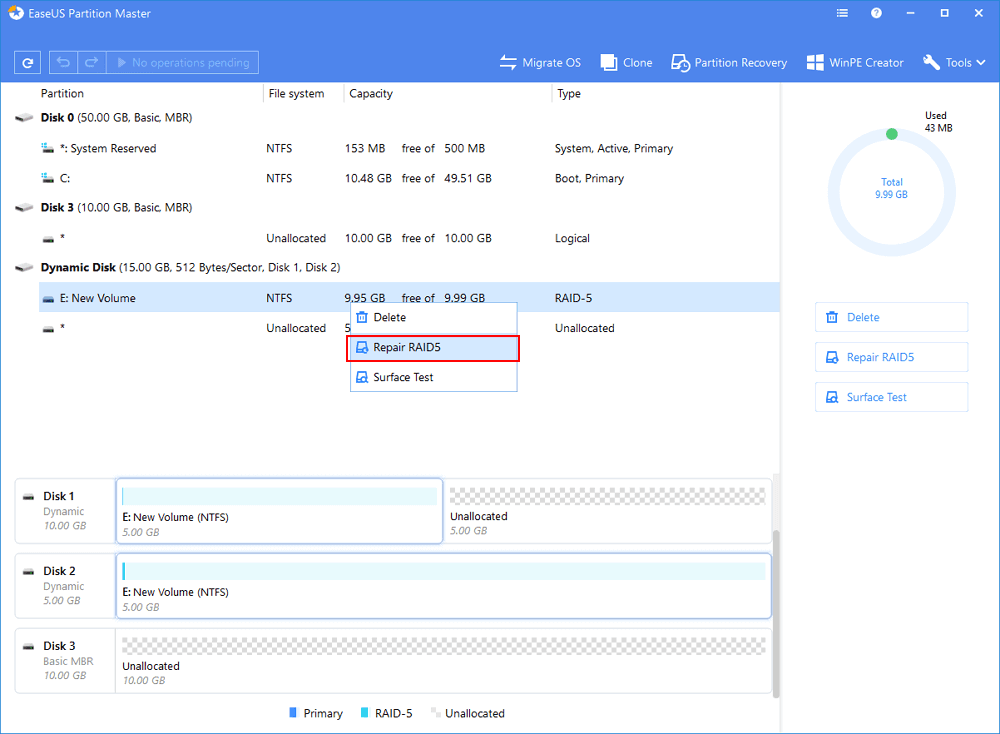The width and height of the screenshot is (1000, 734).
Task: Click Repair RAID5 button in right panel
Action: [x=891, y=357]
